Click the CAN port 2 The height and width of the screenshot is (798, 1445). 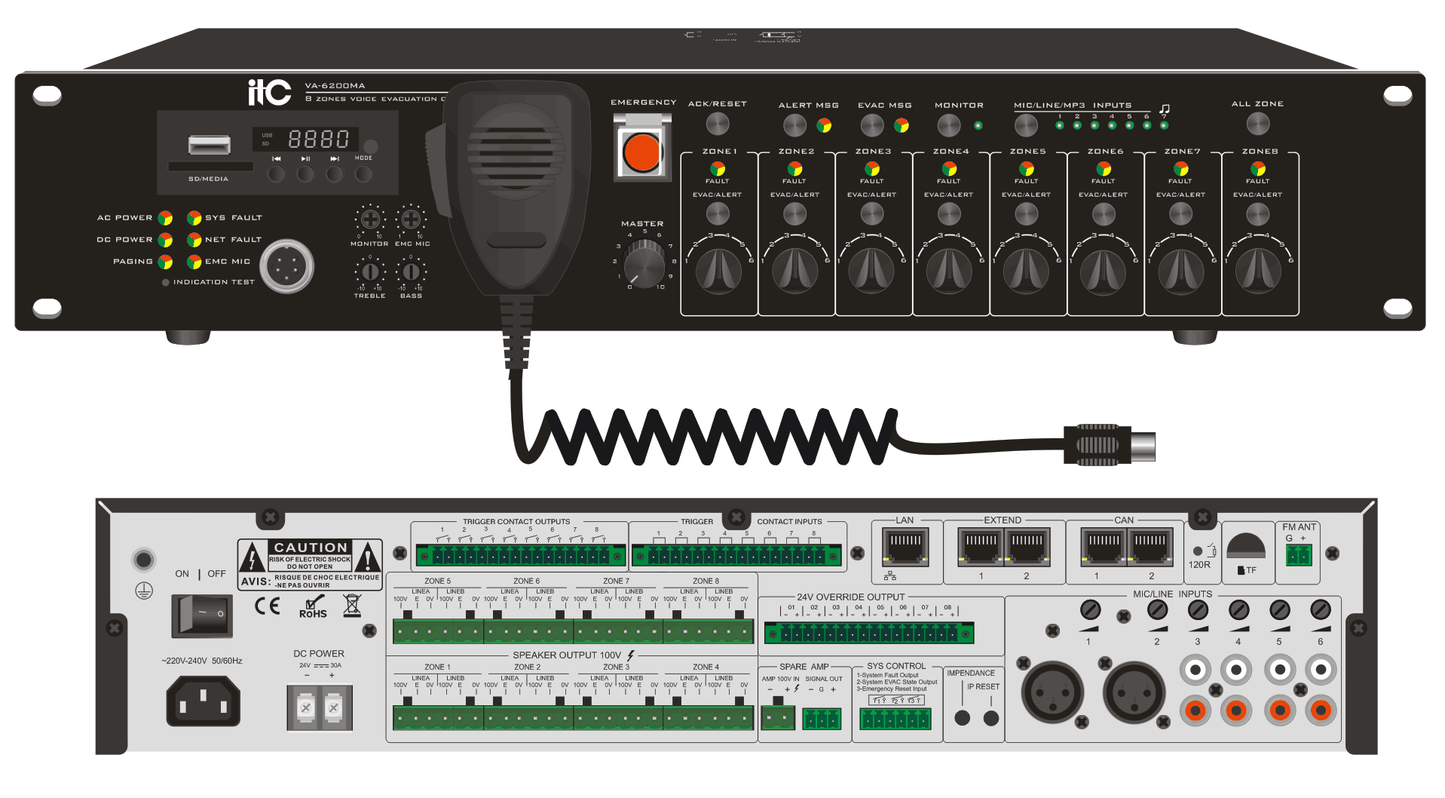coord(1149,547)
